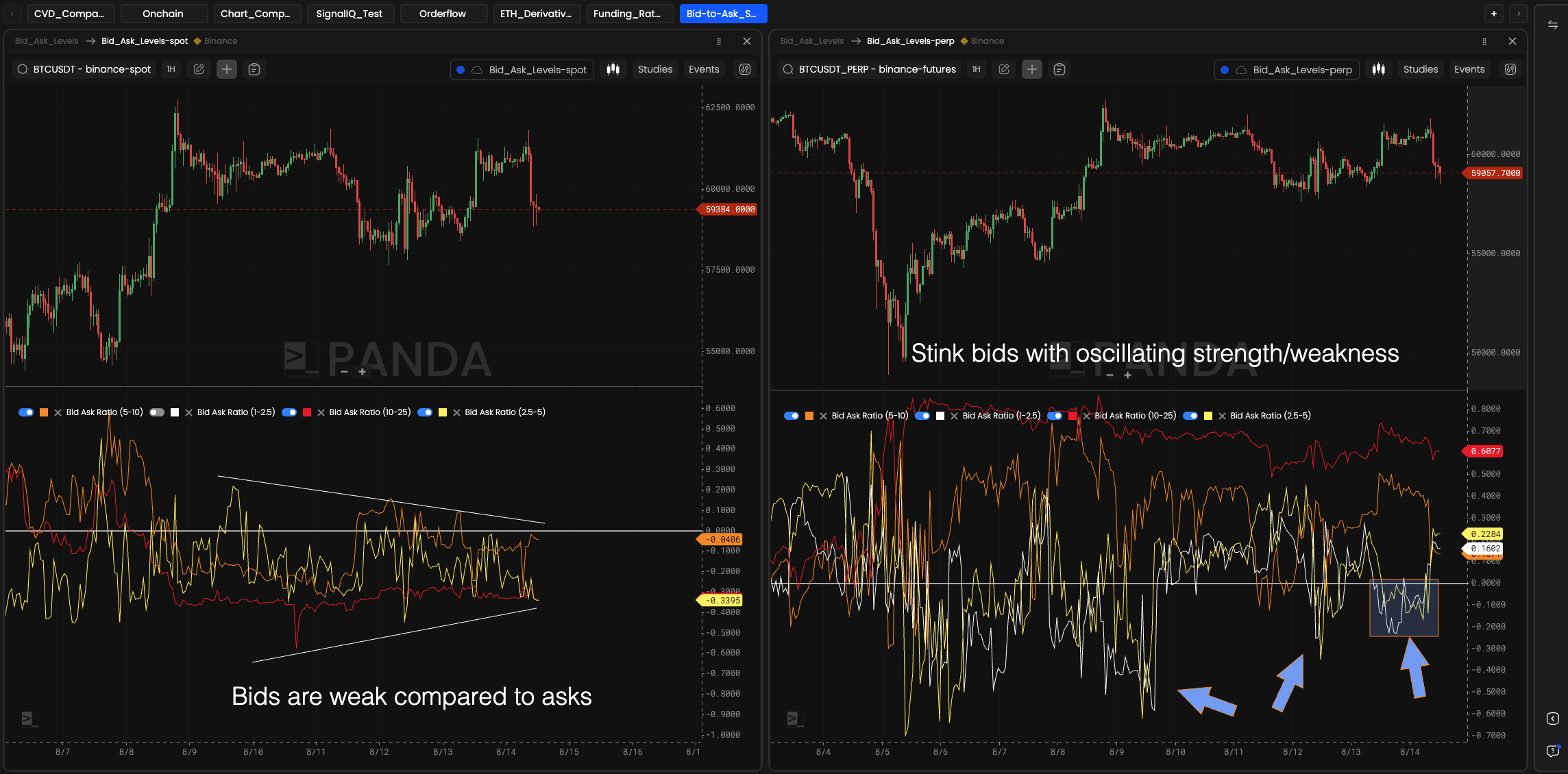This screenshot has width=1568, height=774.
Task: Open Studies in the spot panel
Action: pos(654,69)
